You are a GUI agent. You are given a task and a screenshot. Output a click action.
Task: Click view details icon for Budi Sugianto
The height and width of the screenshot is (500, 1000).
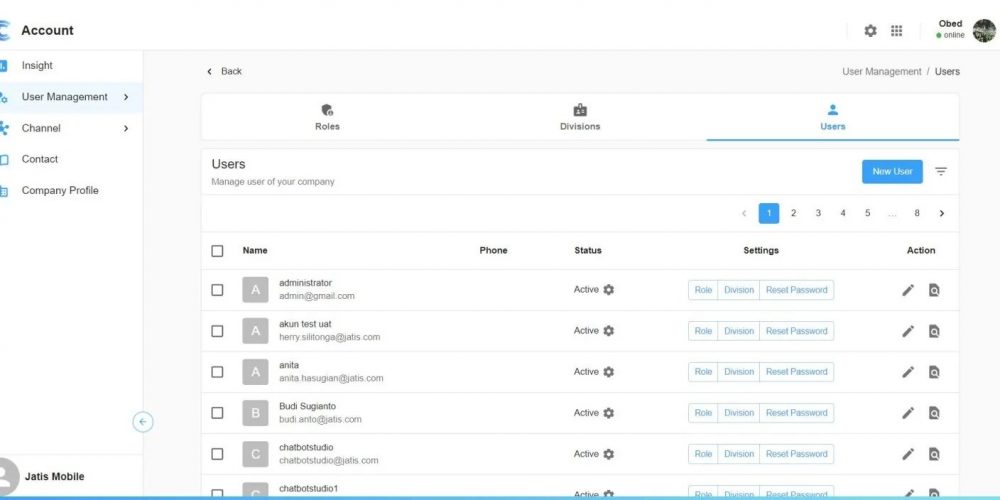934,413
